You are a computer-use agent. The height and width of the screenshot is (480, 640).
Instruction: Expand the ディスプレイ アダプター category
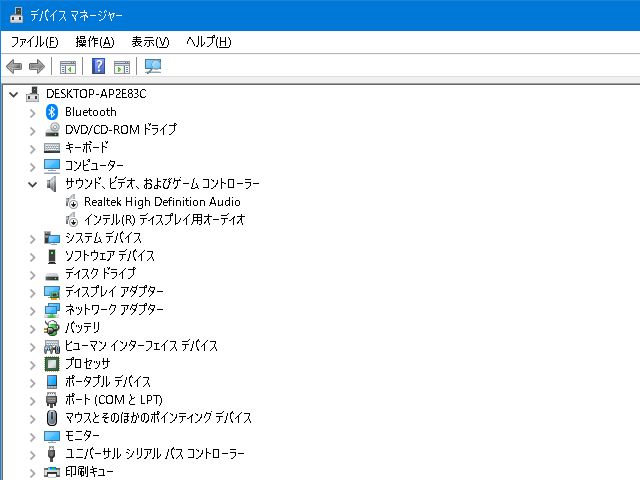(x=32, y=292)
